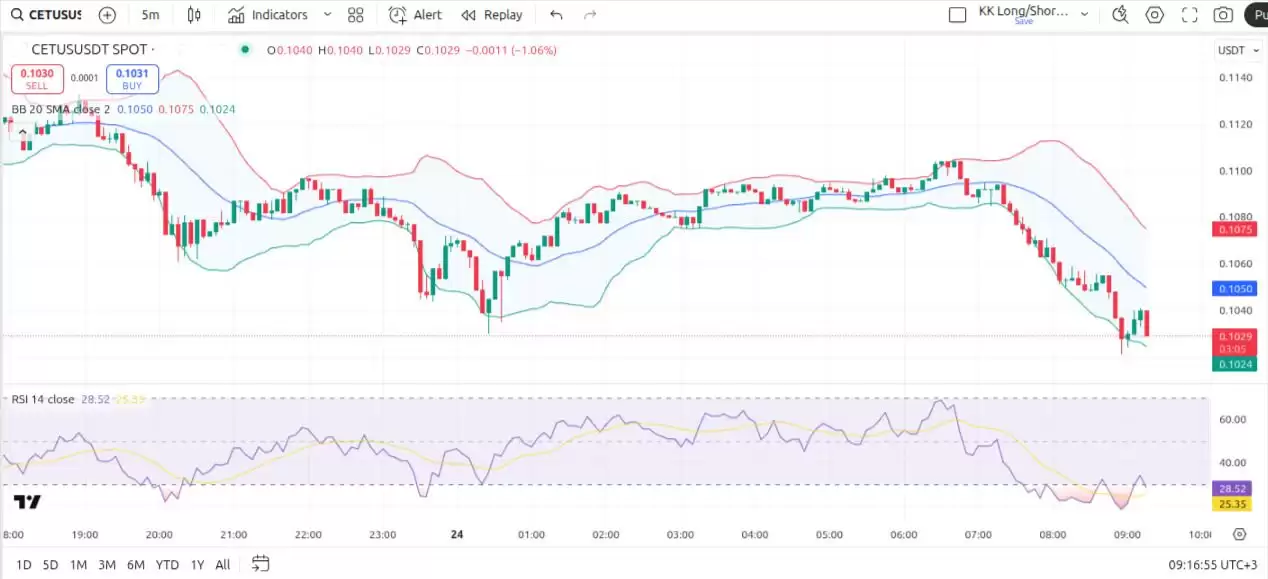The height and width of the screenshot is (579, 1268).
Task: Expand the KK Long/Short layout menu
Action: click(1082, 13)
